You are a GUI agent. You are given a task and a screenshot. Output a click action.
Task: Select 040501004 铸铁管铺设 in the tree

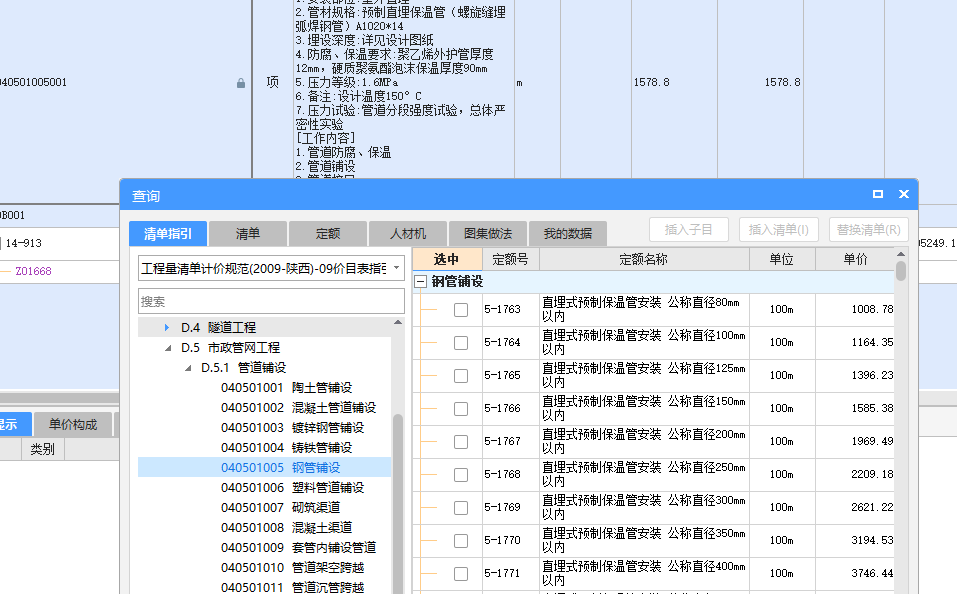point(286,448)
